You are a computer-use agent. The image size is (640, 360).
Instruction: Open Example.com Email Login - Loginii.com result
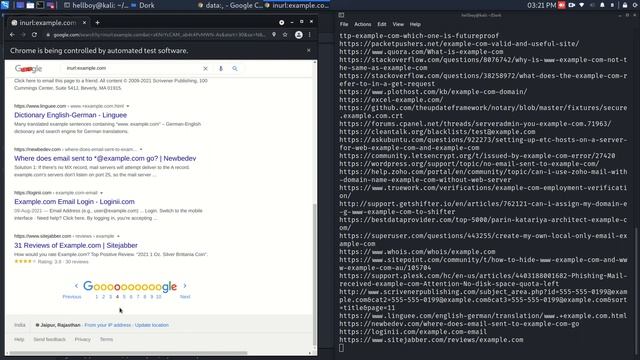click(74, 202)
